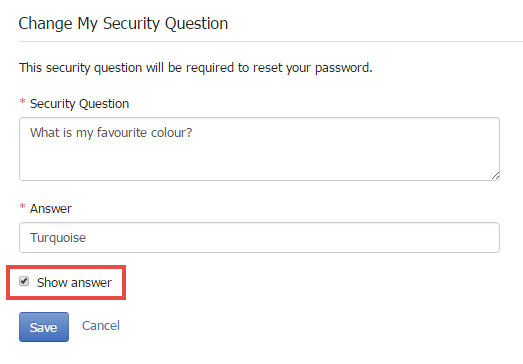Click the Show answer label text
523x364 pixels.
pyautogui.click(x=74, y=283)
